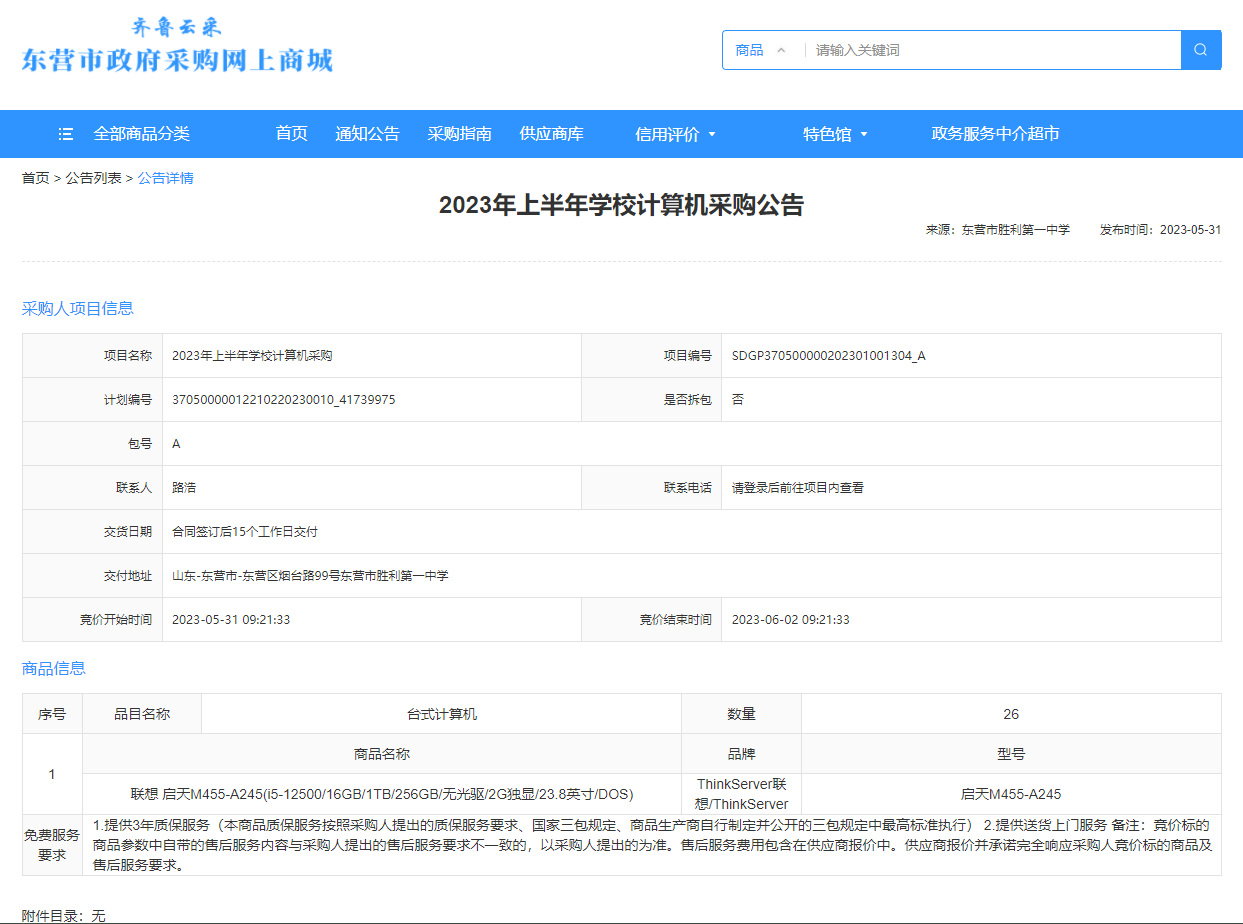Open 政务服务中介超市 in the navigation bar
The height and width of the screenshot is (924, 1243).
[995, 134]
